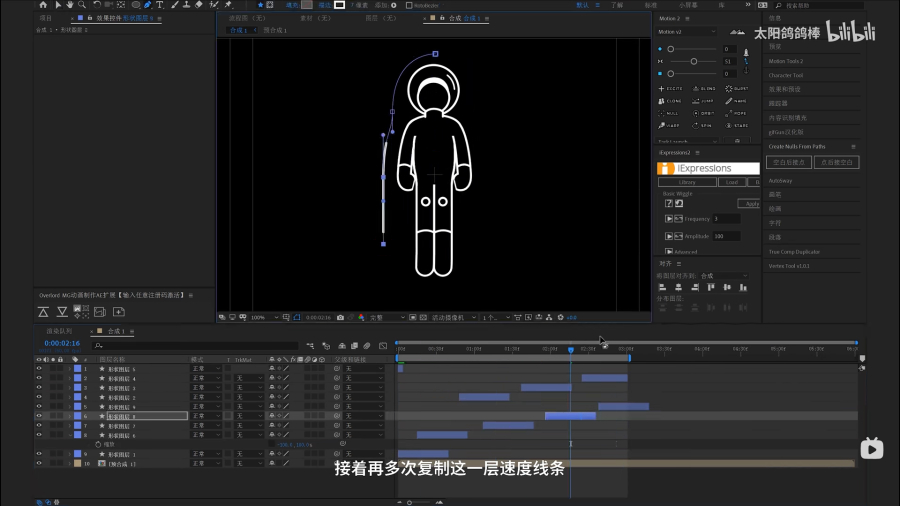Click Motion 2 ROPE tool
Image resolution: width=900 pixels, height=506 pixels.
click(736, 113)
